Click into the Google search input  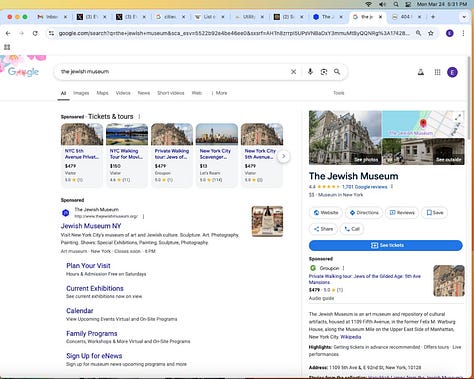coord(173,72)
